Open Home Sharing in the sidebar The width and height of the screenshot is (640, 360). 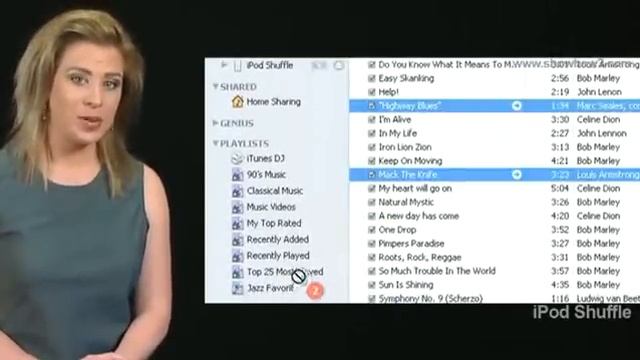273,102
